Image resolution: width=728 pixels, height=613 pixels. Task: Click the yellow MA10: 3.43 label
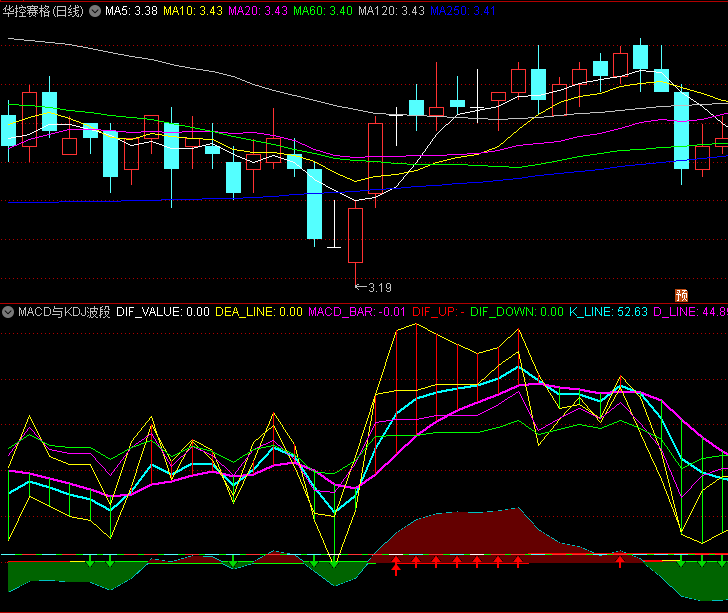click(193, 11)
